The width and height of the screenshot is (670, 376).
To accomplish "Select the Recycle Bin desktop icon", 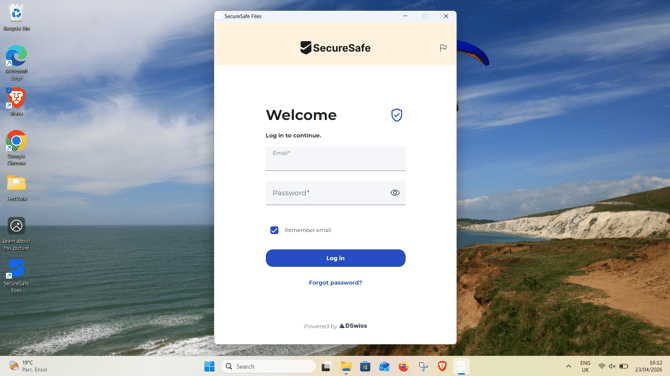I will point(16,18).
